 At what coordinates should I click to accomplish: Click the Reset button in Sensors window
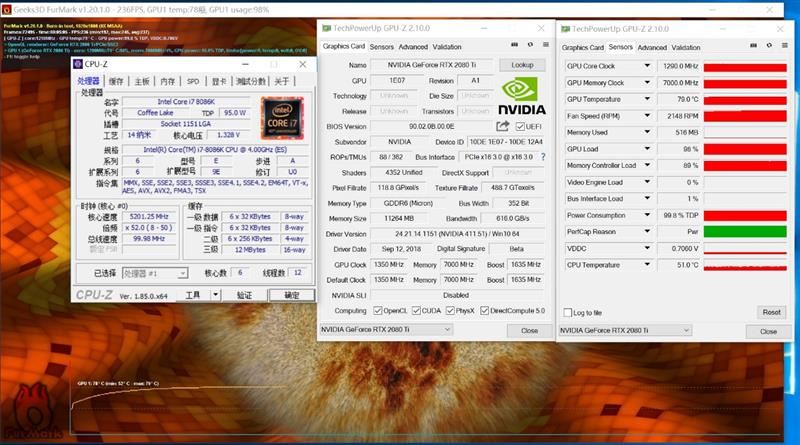click(x=769, y=312)
